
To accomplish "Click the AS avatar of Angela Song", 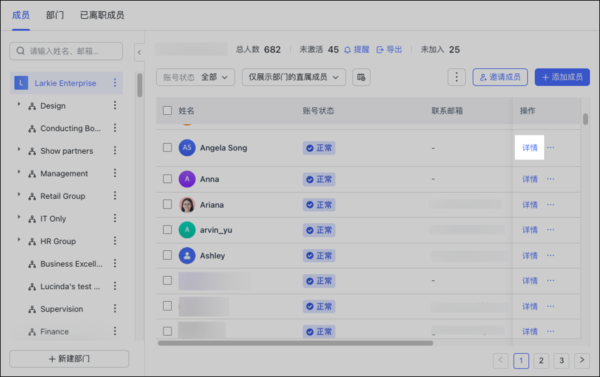I will click(187, 148).
